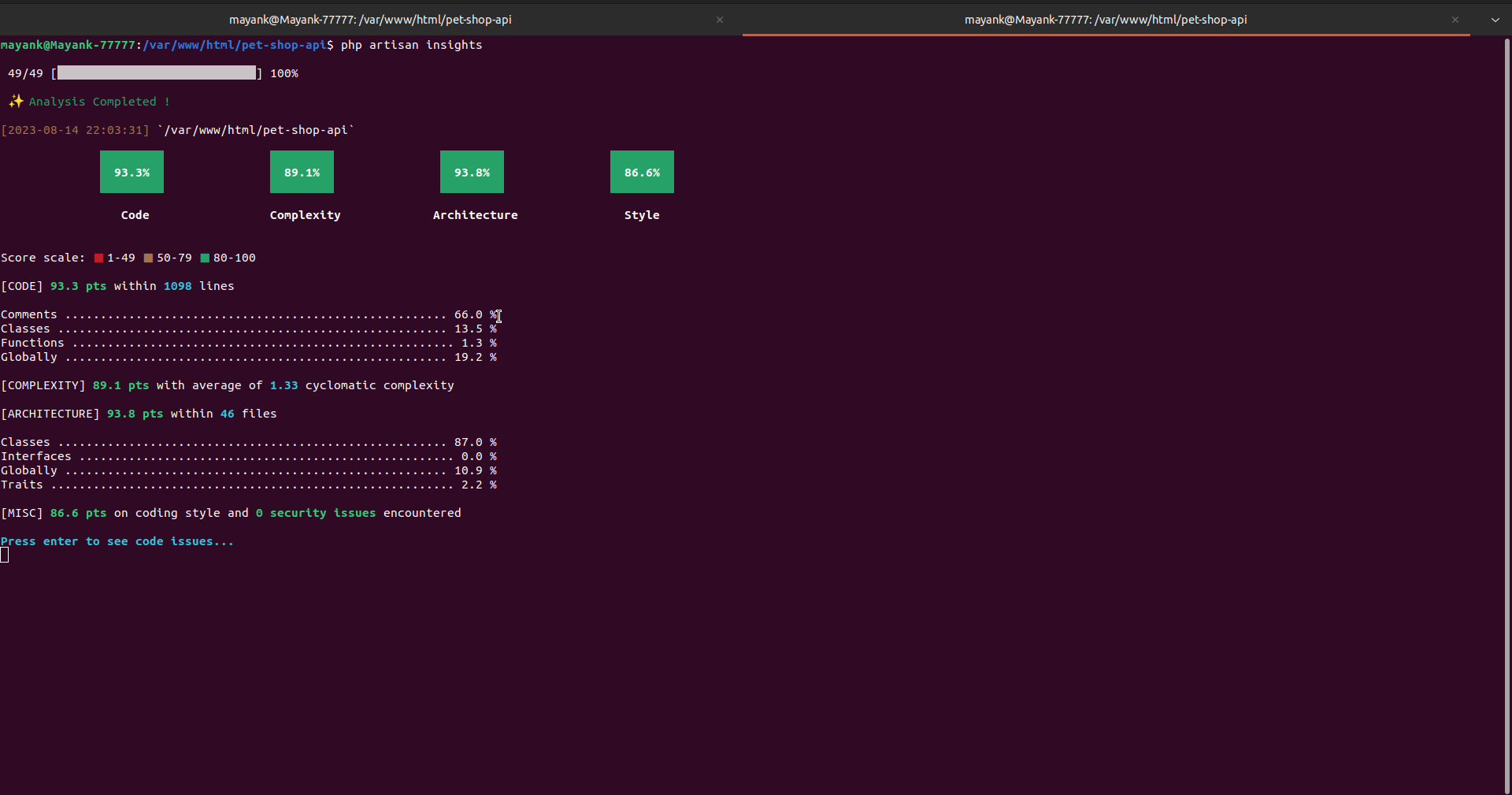The height and width of the screenshot is (795, 1512).
Task: Open the tab list chevron dropdown
Action: click(x=1495, y=20)
